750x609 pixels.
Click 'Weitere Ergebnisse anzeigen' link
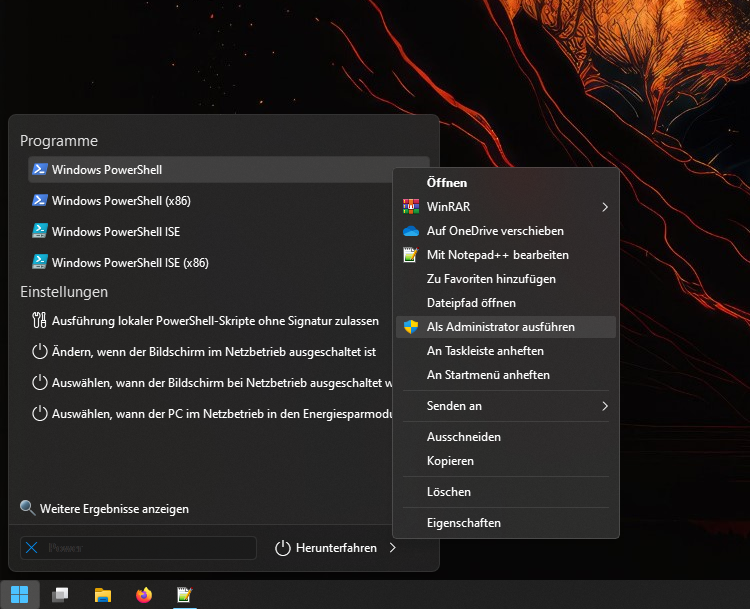point(114,509)
